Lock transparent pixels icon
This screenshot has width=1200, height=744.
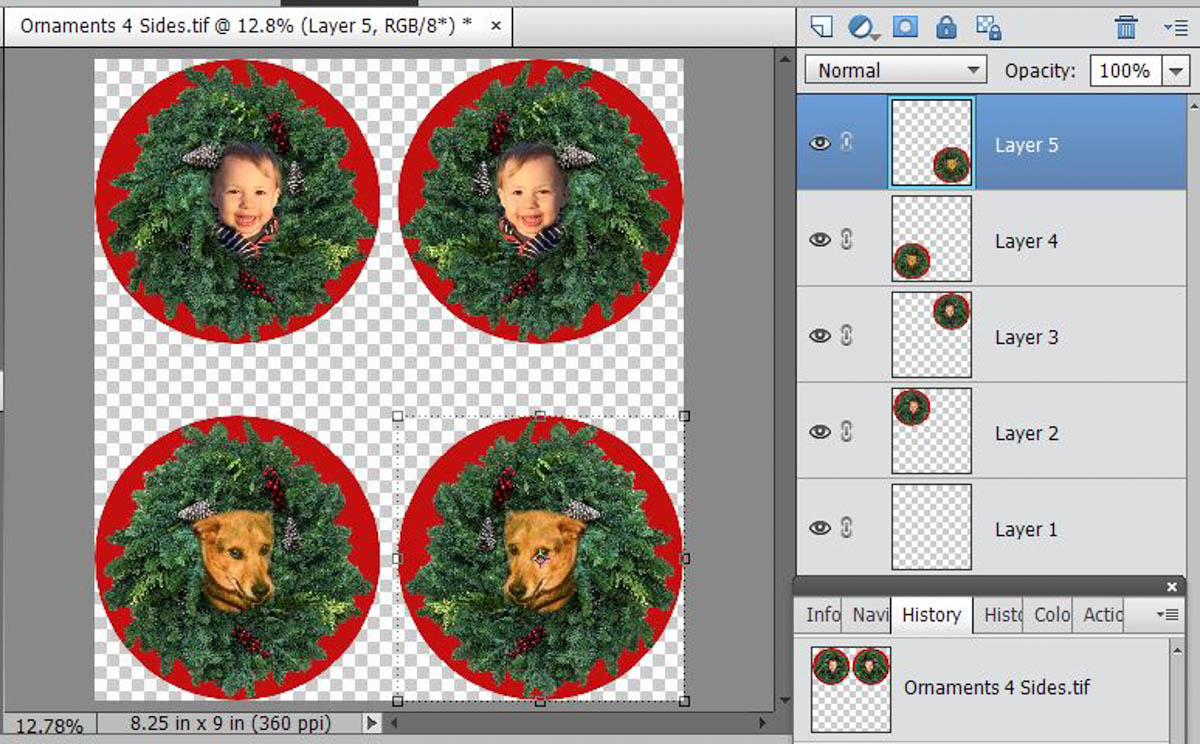[989, 26]
